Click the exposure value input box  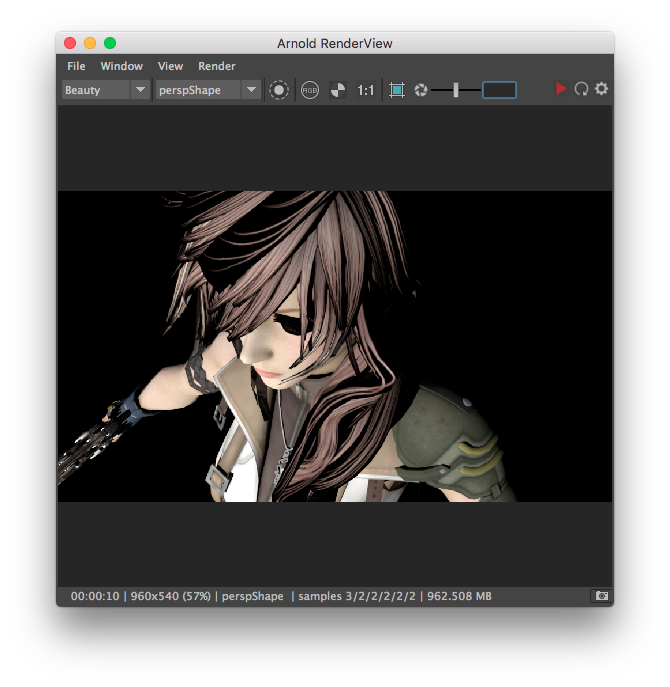(500, 90)
